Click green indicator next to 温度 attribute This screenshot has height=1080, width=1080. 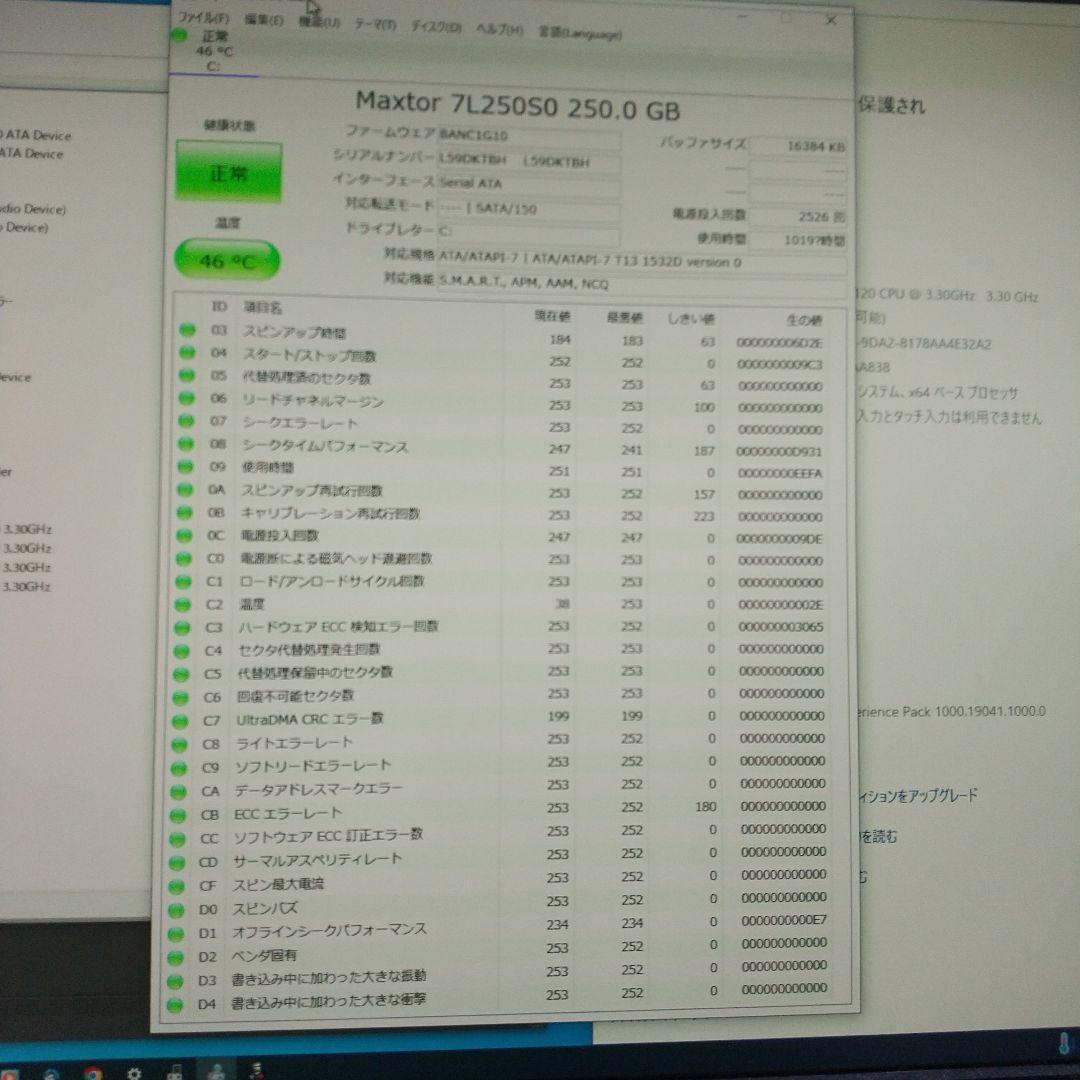pyautogui.click(x=185, y=604)
